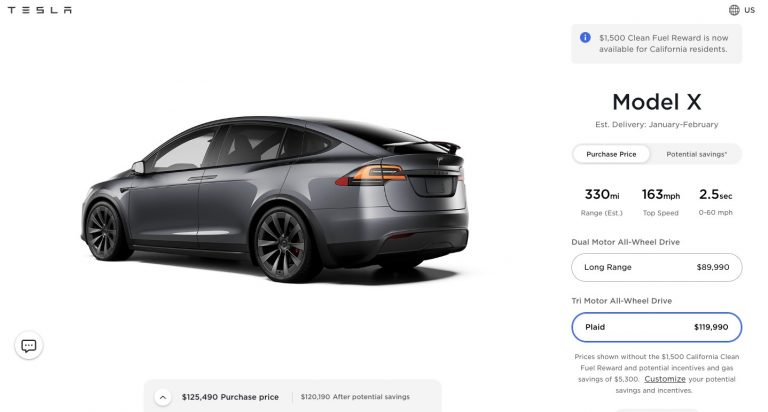Click the Clean Fuel Reward banner

656,44
